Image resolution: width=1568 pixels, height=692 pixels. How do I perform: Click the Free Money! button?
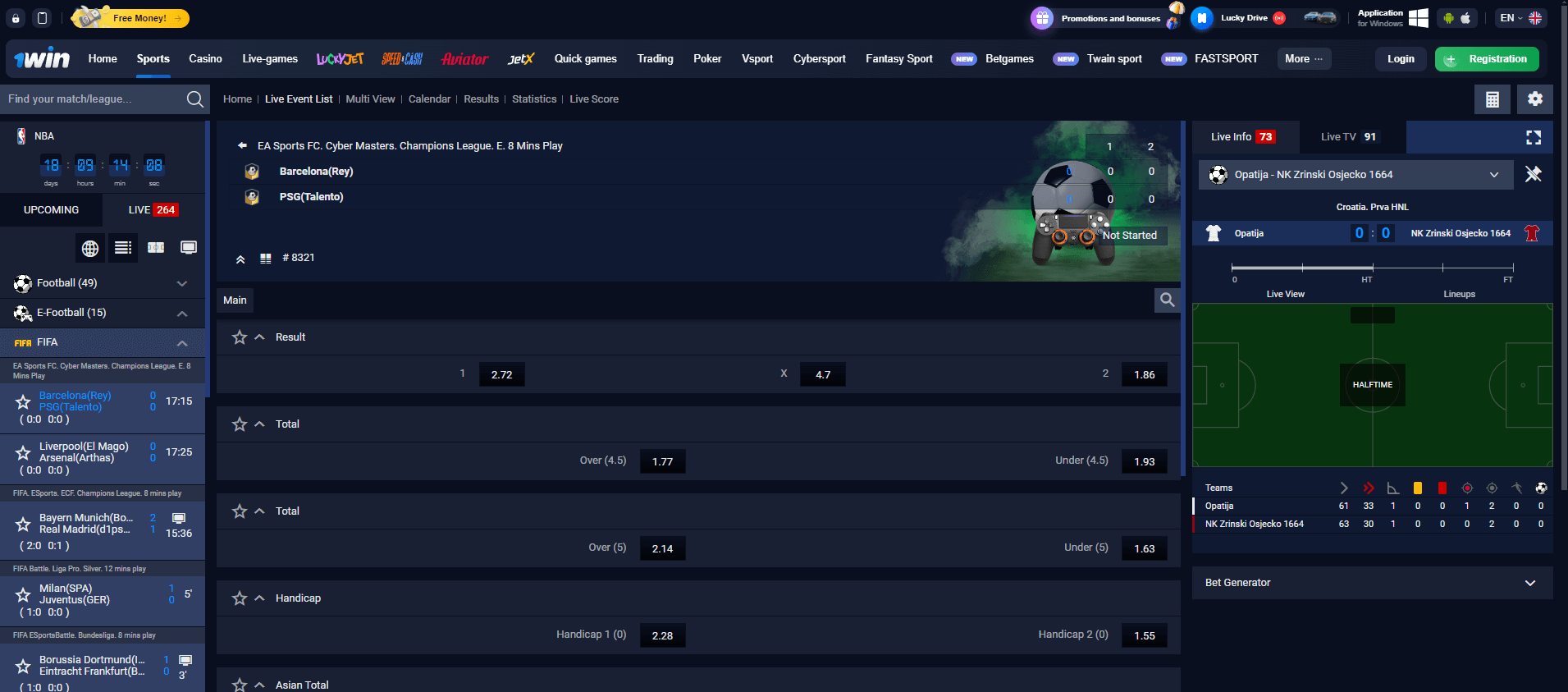click(131, 18)
